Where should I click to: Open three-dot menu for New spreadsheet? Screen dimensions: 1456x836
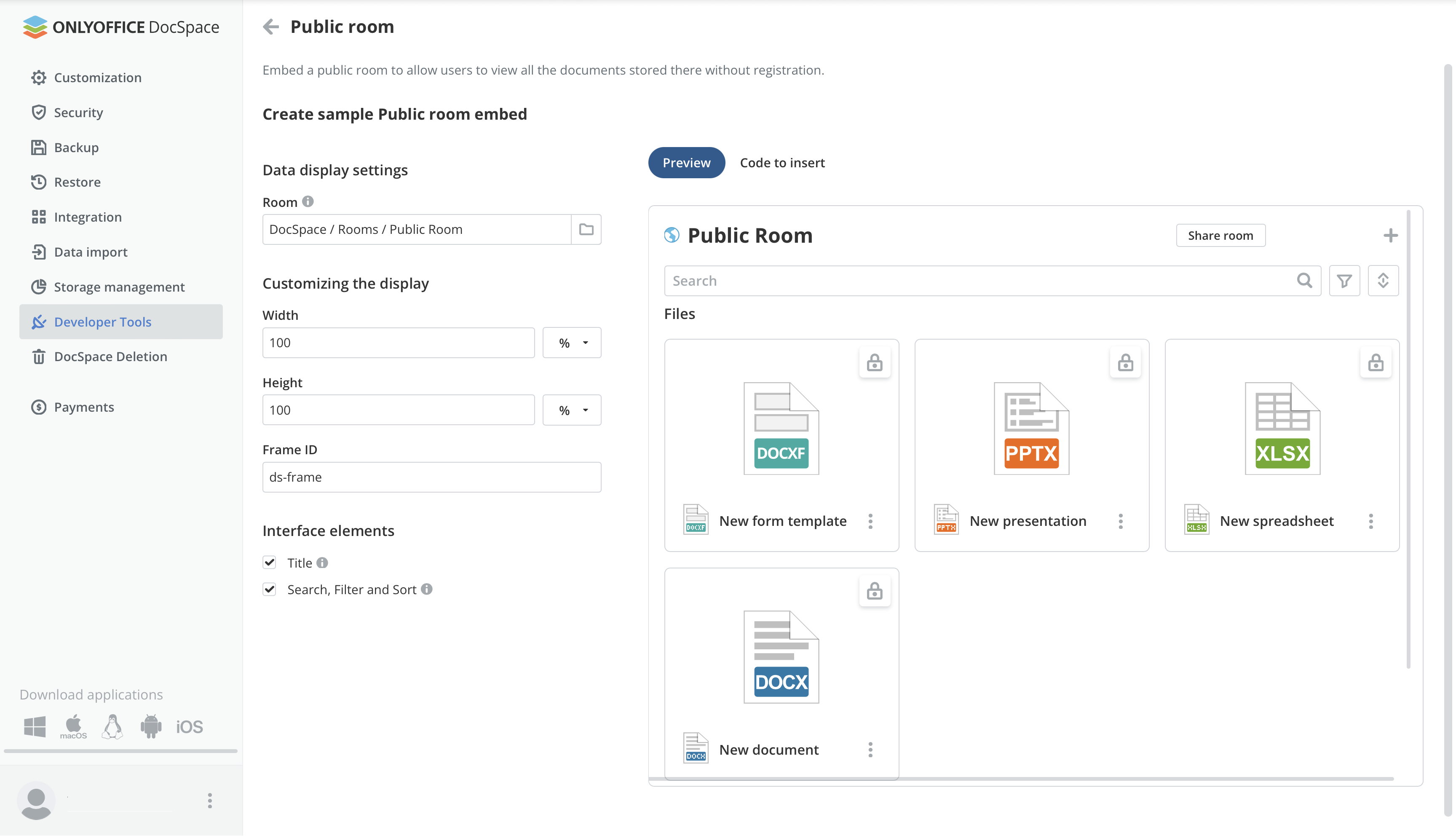pyautogui.click(x=1370, y=521)
